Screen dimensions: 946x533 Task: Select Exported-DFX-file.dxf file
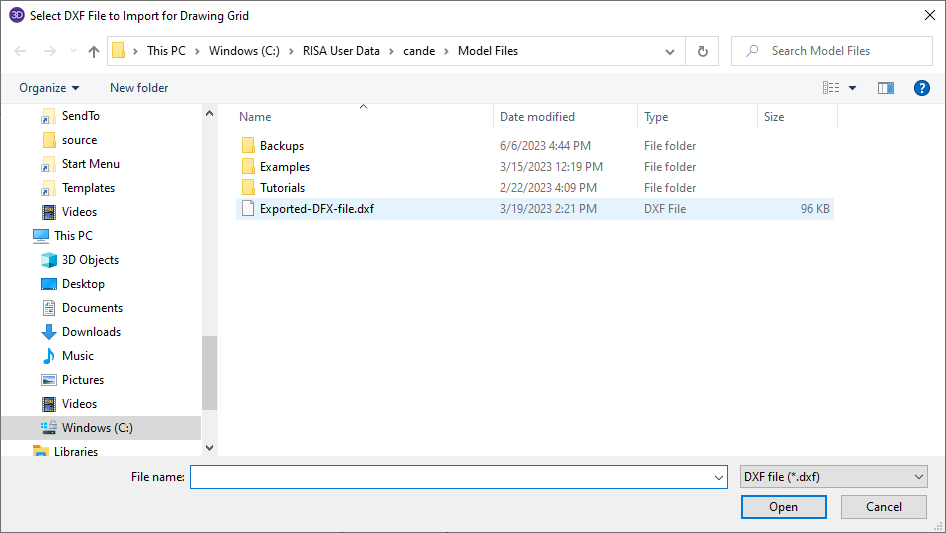pos(317,209)
